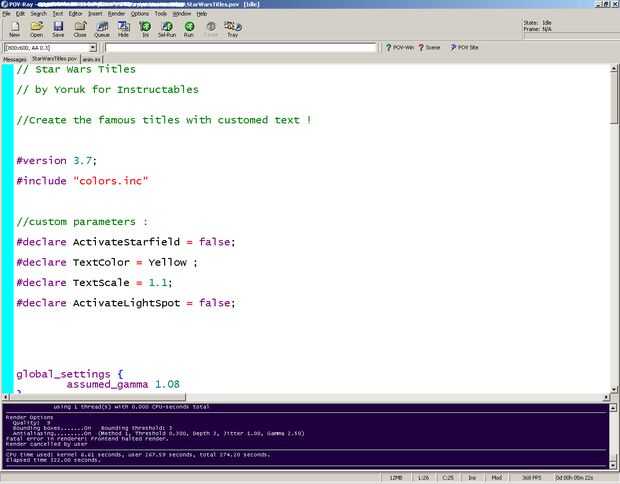
Task: Close the file using the Close toolbar icon
Action: 80,29
